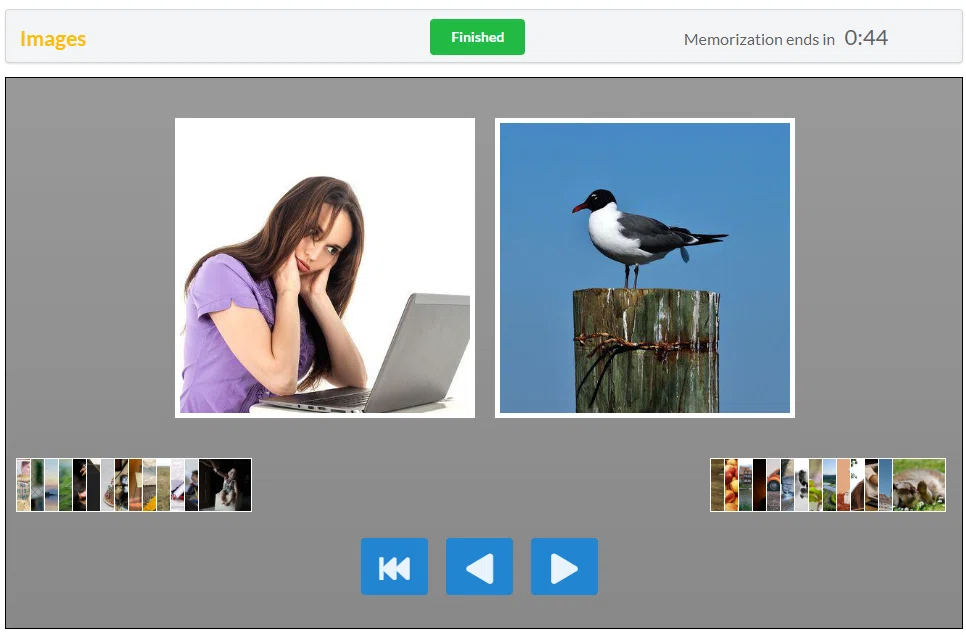
Task: Click the green Finished button
Action: coord(477,37)
